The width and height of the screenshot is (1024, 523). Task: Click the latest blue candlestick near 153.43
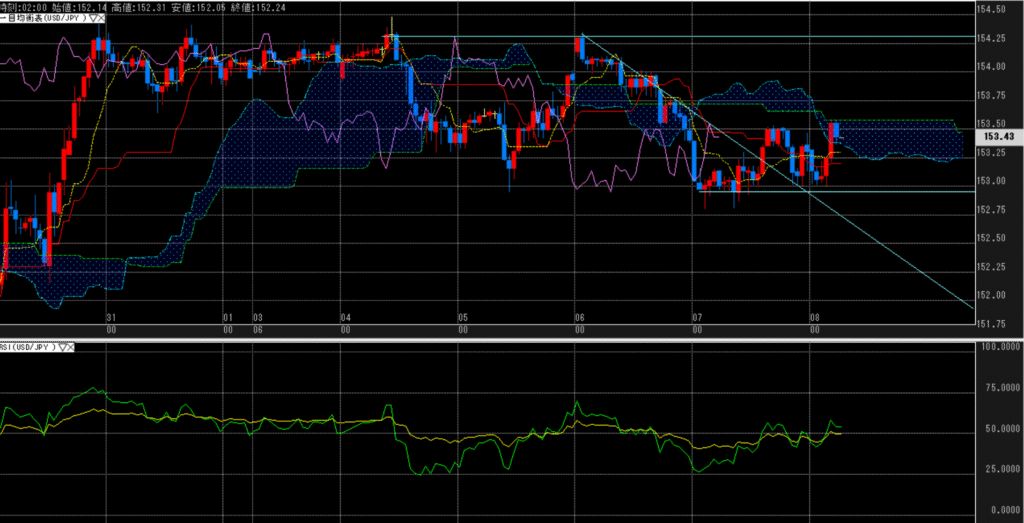(837, 130)
